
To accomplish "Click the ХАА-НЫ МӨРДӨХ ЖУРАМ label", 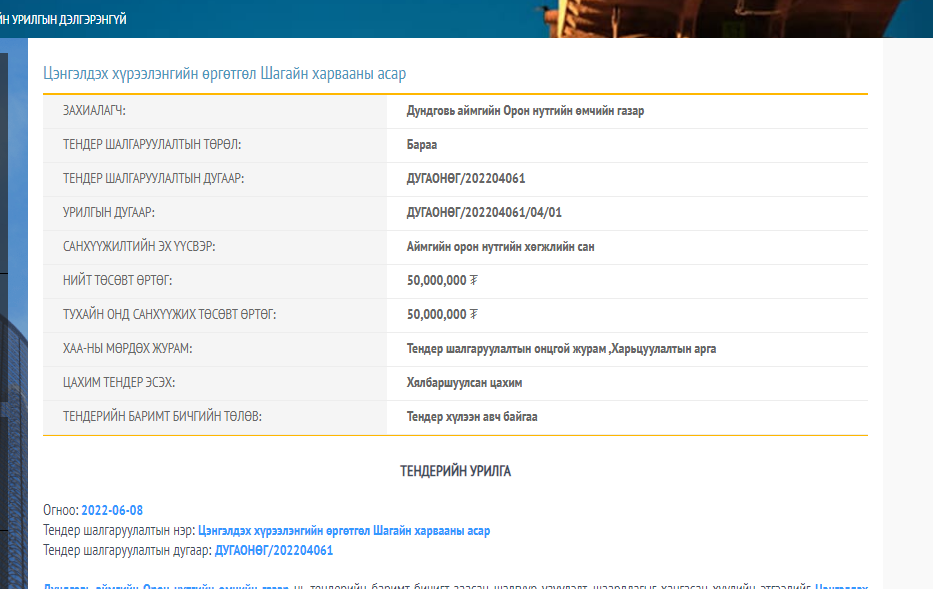I will (x=127, y=349).
